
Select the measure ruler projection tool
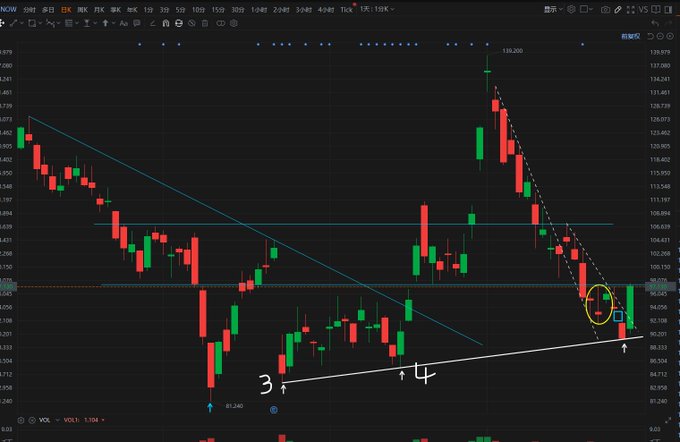coord(87,23)
